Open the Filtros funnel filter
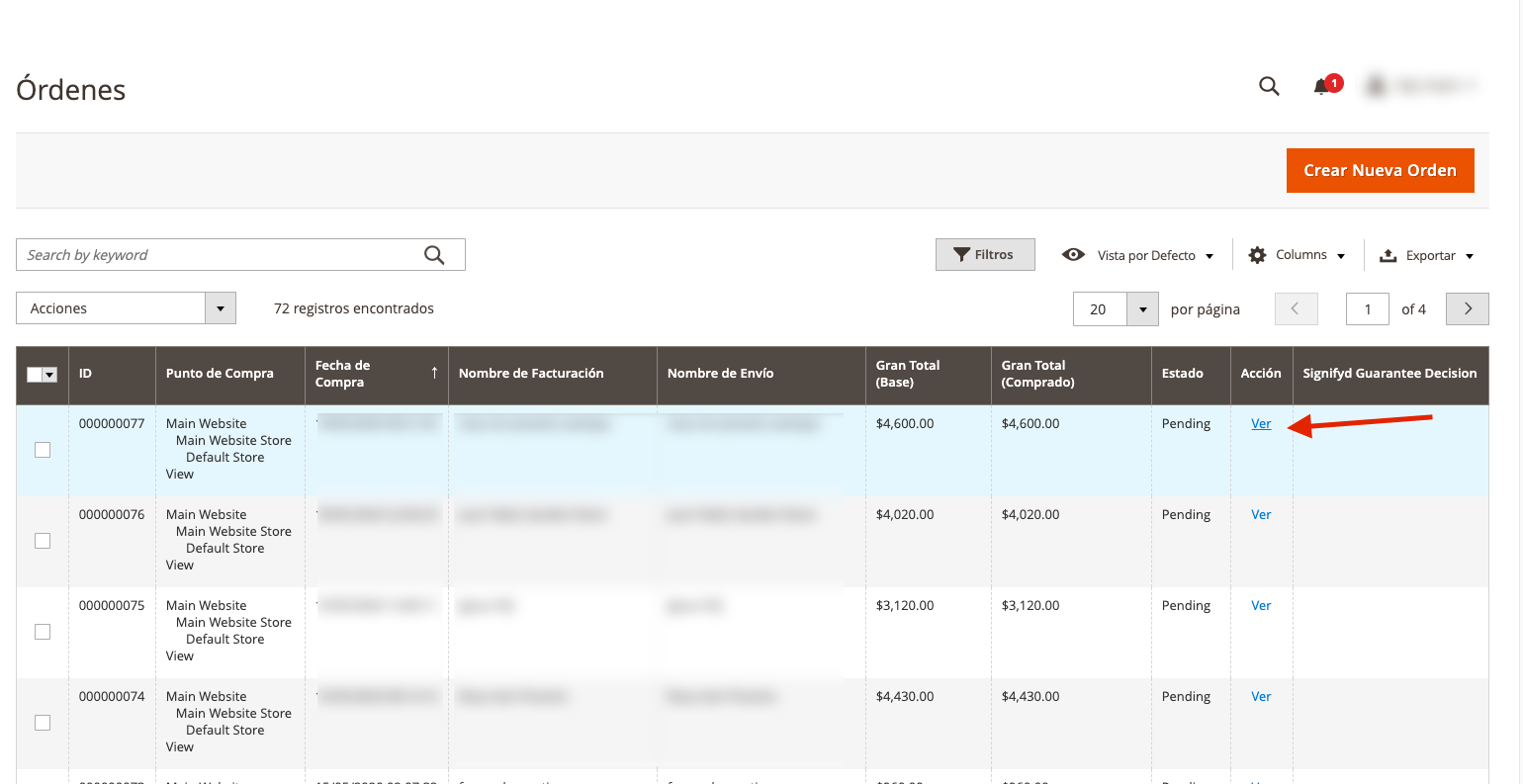The height and width of the screenshot is (784, 1523). (985, 255)
